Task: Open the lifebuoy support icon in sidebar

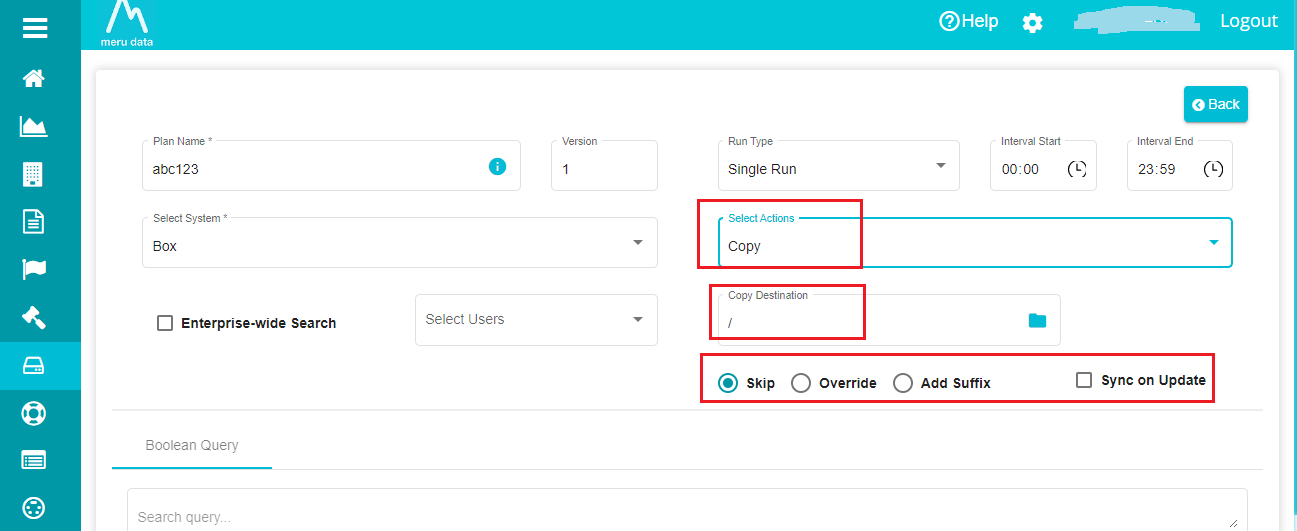Action: (x=34, y=413)
